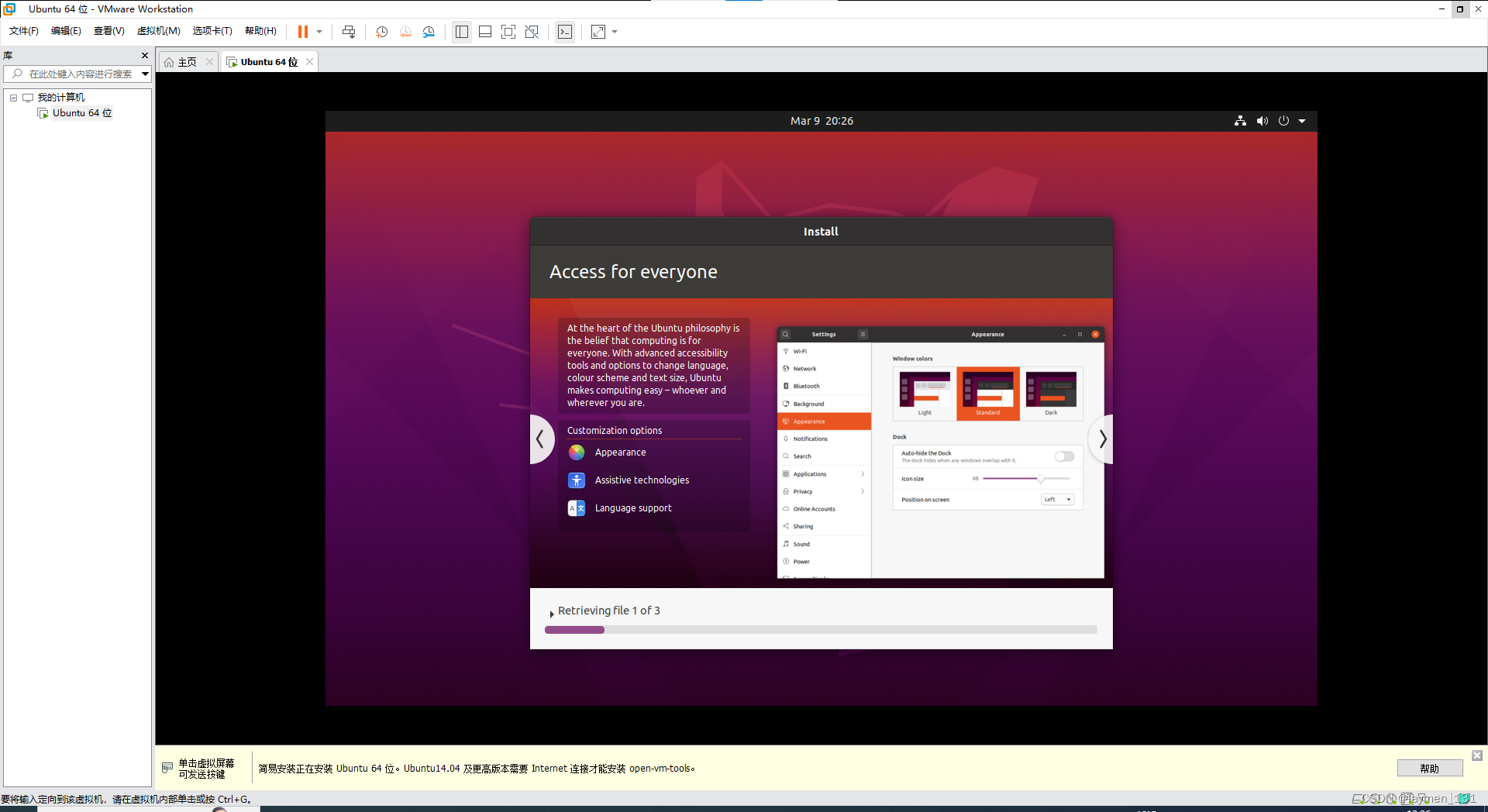Revert the VM to its snapshot
The height and width of the screenshot is (812, 1488).
click(405, 32)
